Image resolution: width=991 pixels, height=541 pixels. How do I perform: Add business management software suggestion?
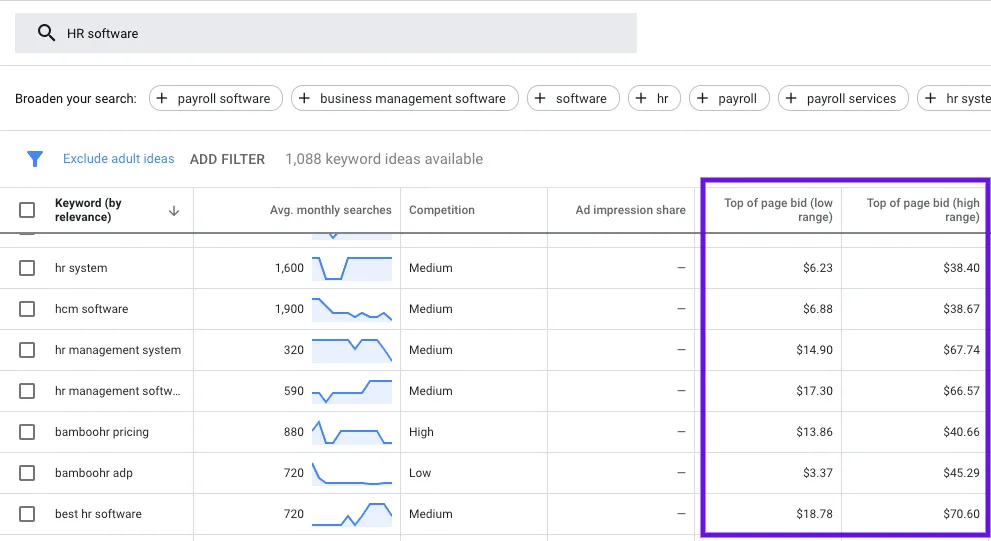404,99
